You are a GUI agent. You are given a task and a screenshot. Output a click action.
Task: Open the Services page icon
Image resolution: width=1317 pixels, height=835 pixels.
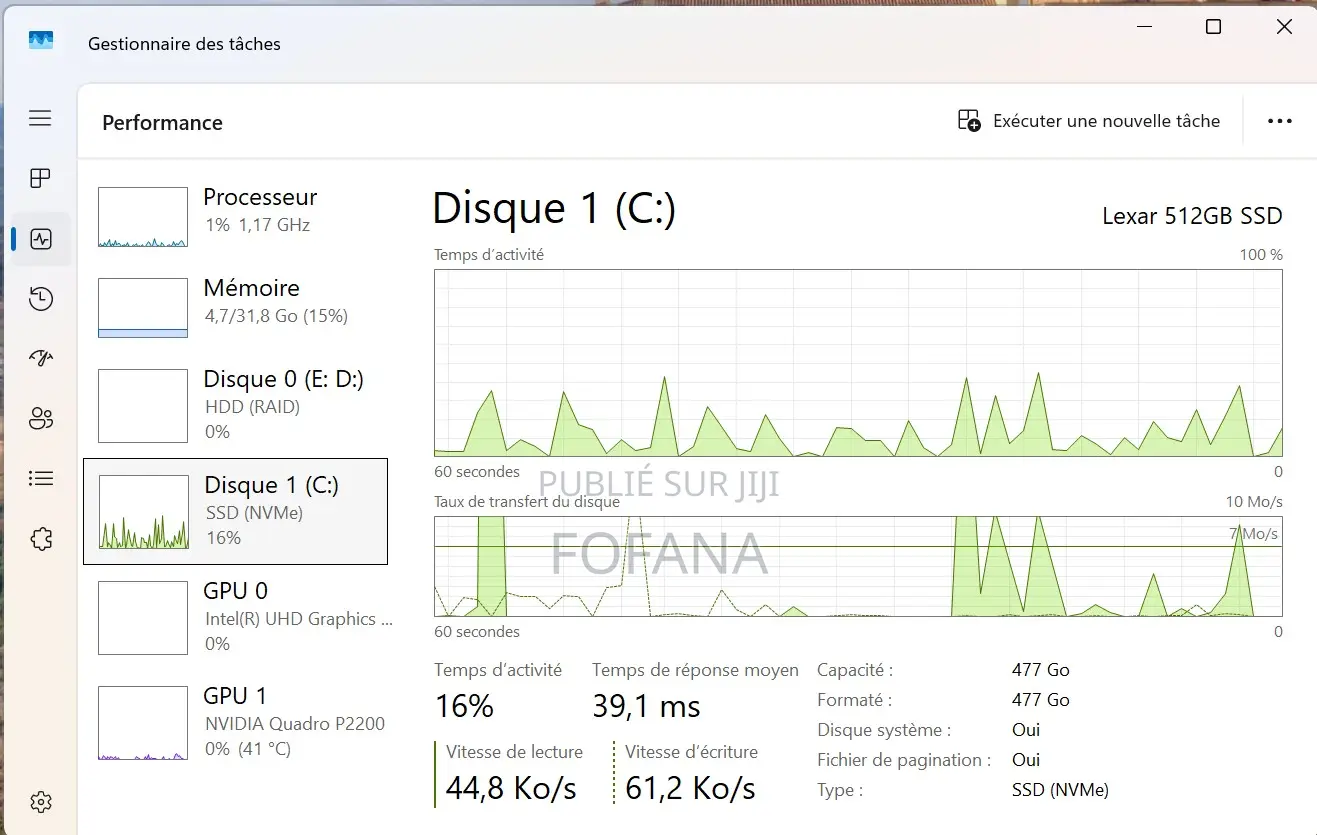click(40, 538)
